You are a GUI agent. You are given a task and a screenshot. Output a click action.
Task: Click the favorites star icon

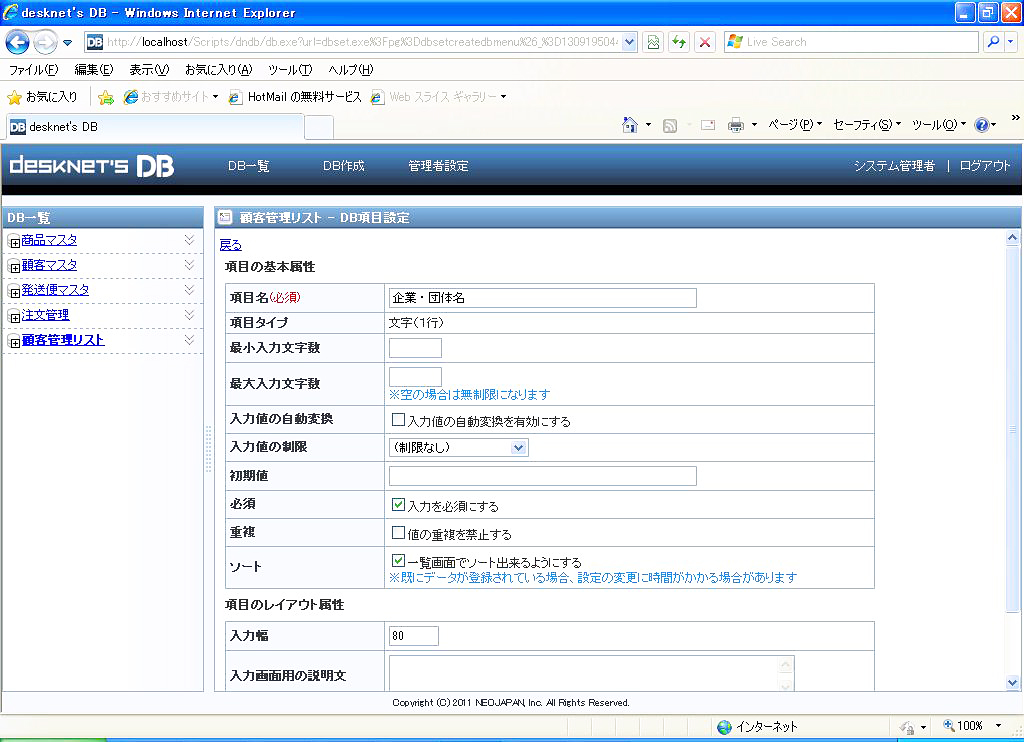[x=14, y=97]
